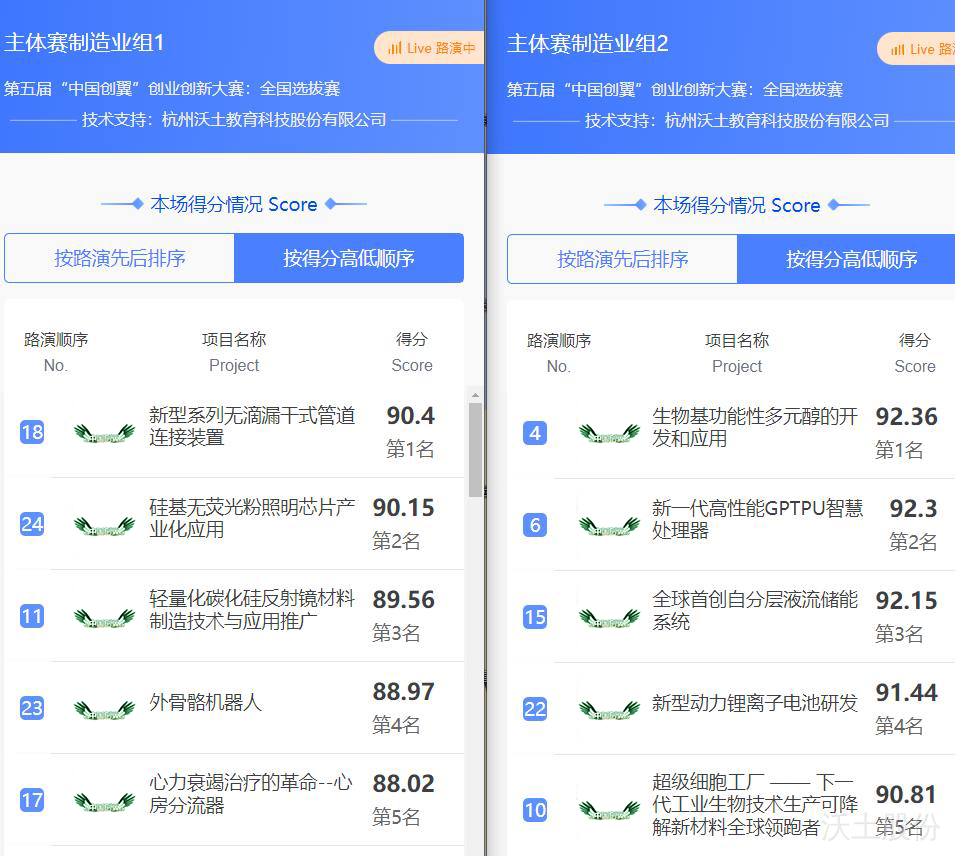Open project 硅基无荧光粉照明芯片产业化应用
This screenshot has width=955, height=856.
(x=251, y=518)
